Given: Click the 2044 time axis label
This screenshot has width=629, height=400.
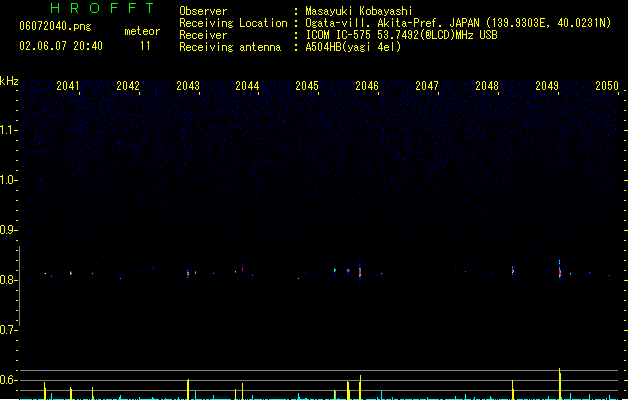Looking at the screenshot, I should pos(247,86).
